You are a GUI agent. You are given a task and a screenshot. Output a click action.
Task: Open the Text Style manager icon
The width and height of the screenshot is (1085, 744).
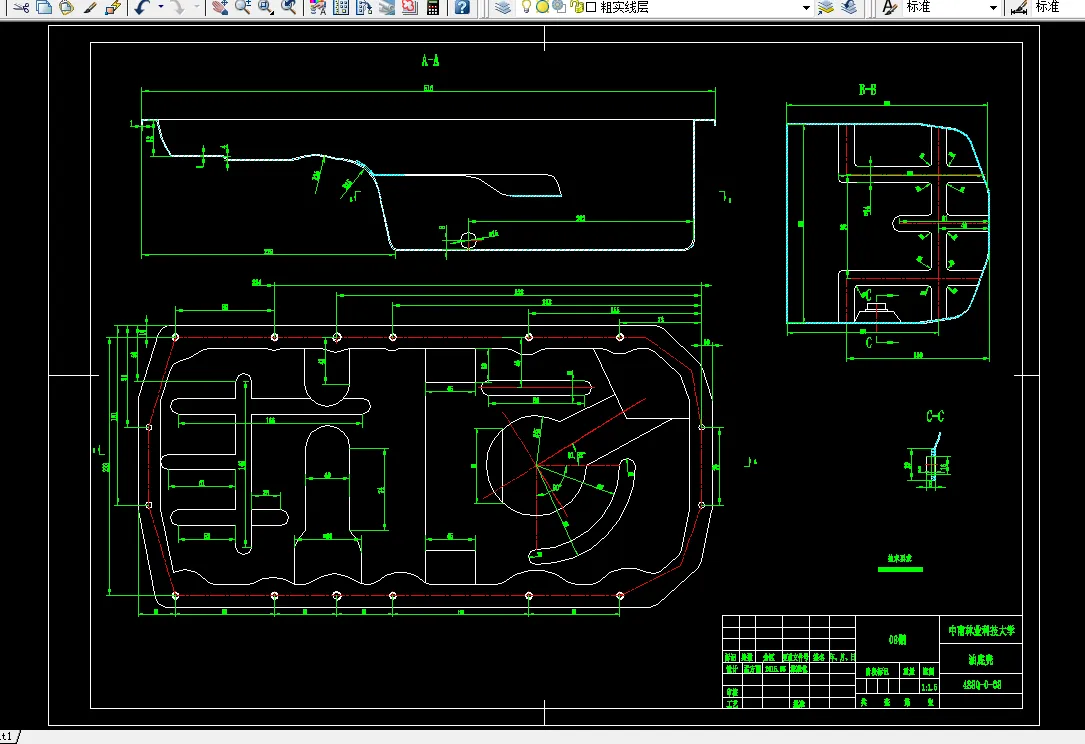pos(889,8)
